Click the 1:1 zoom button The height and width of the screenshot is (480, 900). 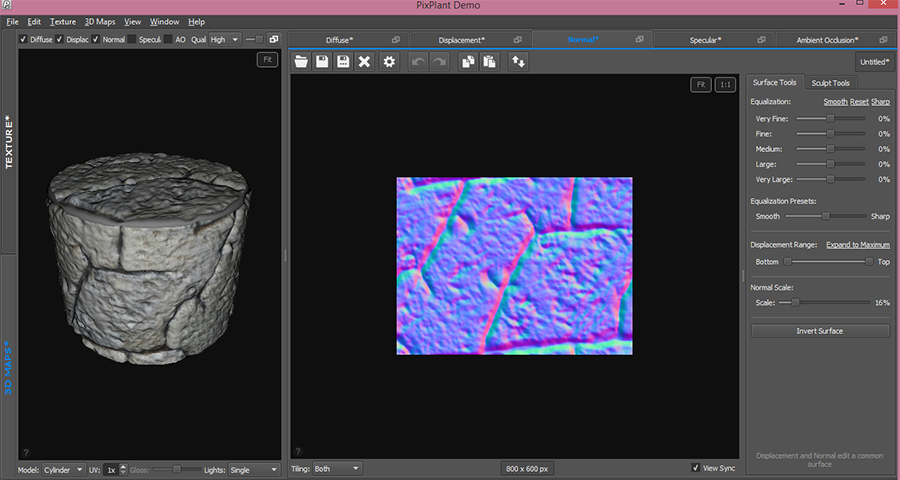click(x=727, y=85)
